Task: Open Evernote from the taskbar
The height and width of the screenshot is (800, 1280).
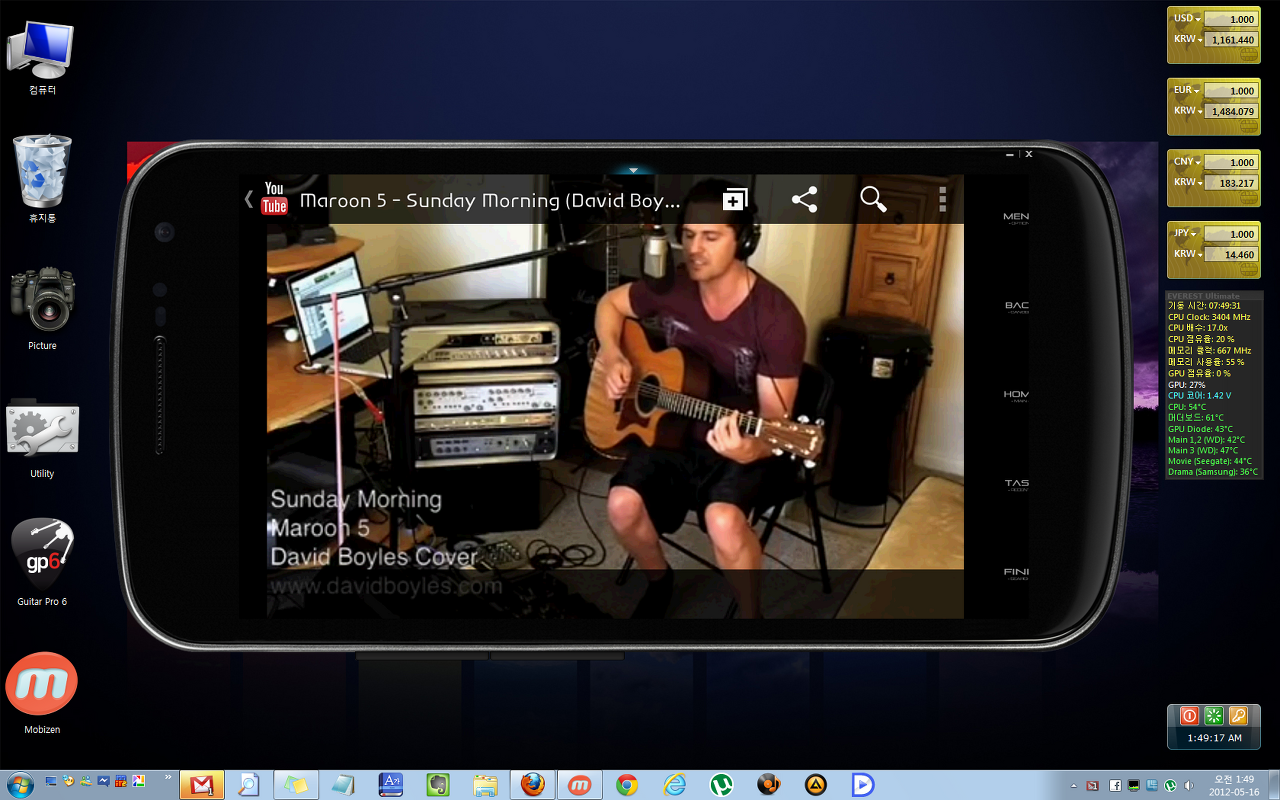Action: pos(438,785)
